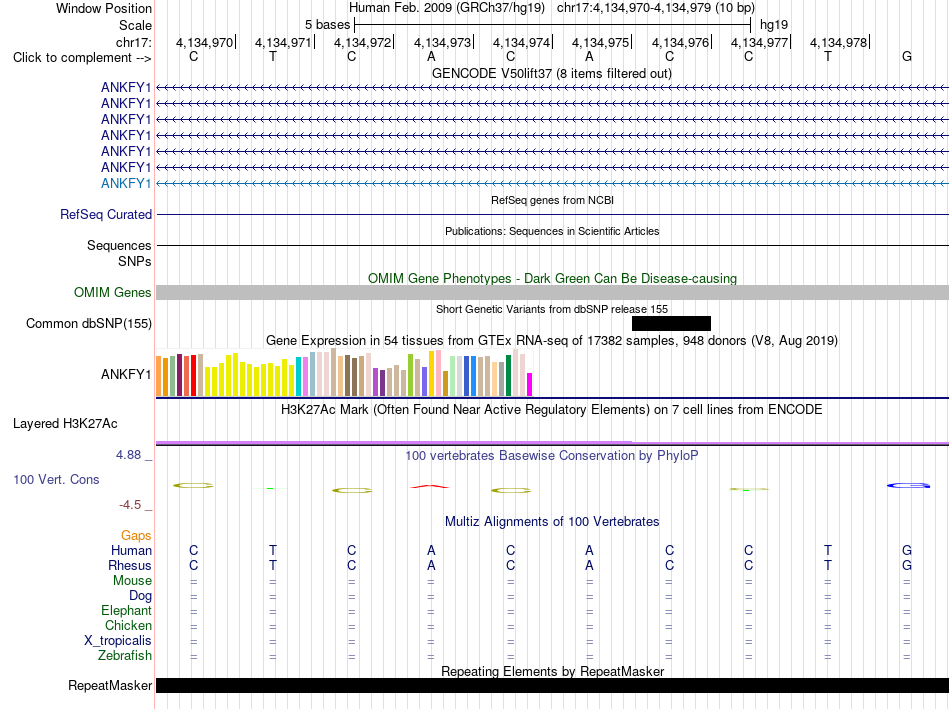This screenshot has width=950, height=709.
Task: Select the Sequences track label
Action: (x=119, y=245)
